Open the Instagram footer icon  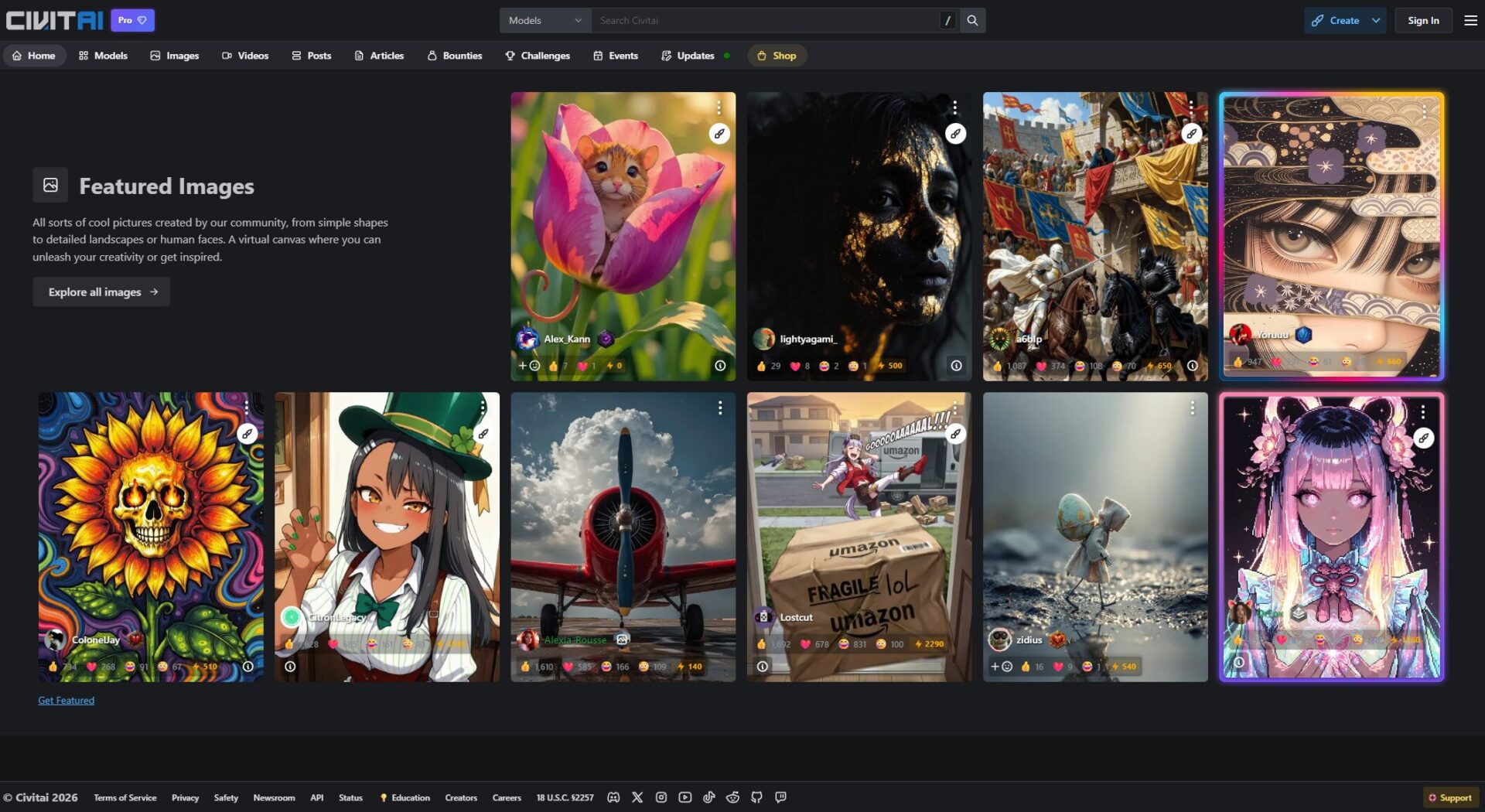tap(661, 797)
